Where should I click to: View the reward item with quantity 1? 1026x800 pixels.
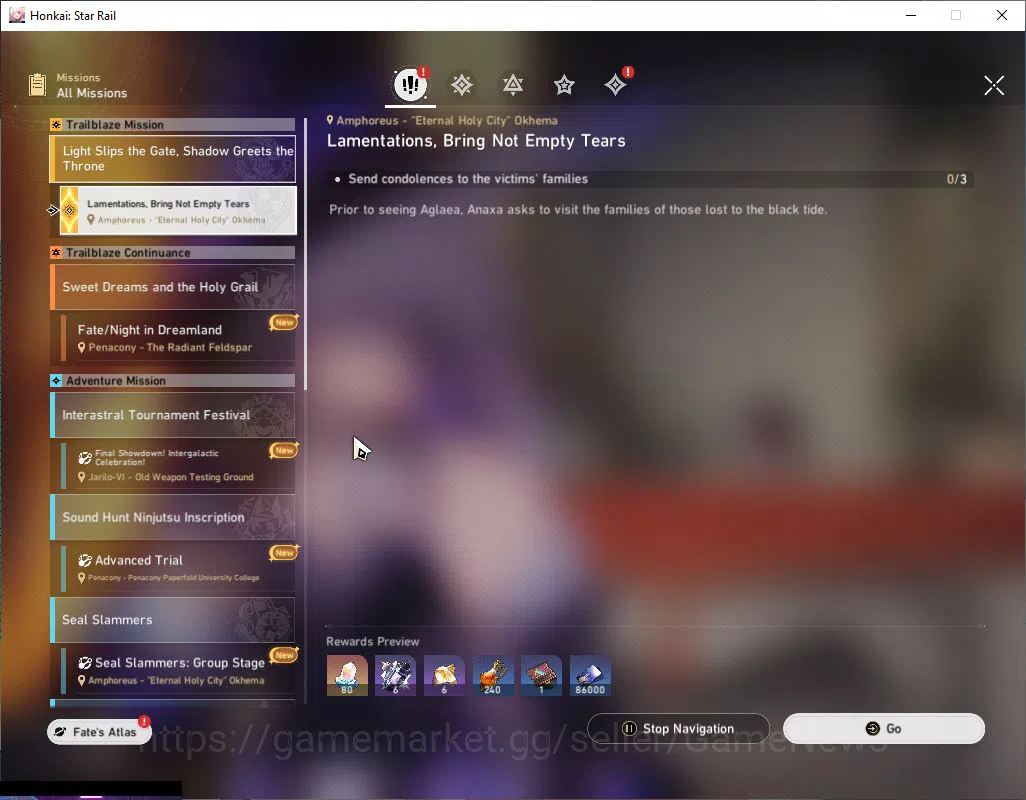[541, 676]
